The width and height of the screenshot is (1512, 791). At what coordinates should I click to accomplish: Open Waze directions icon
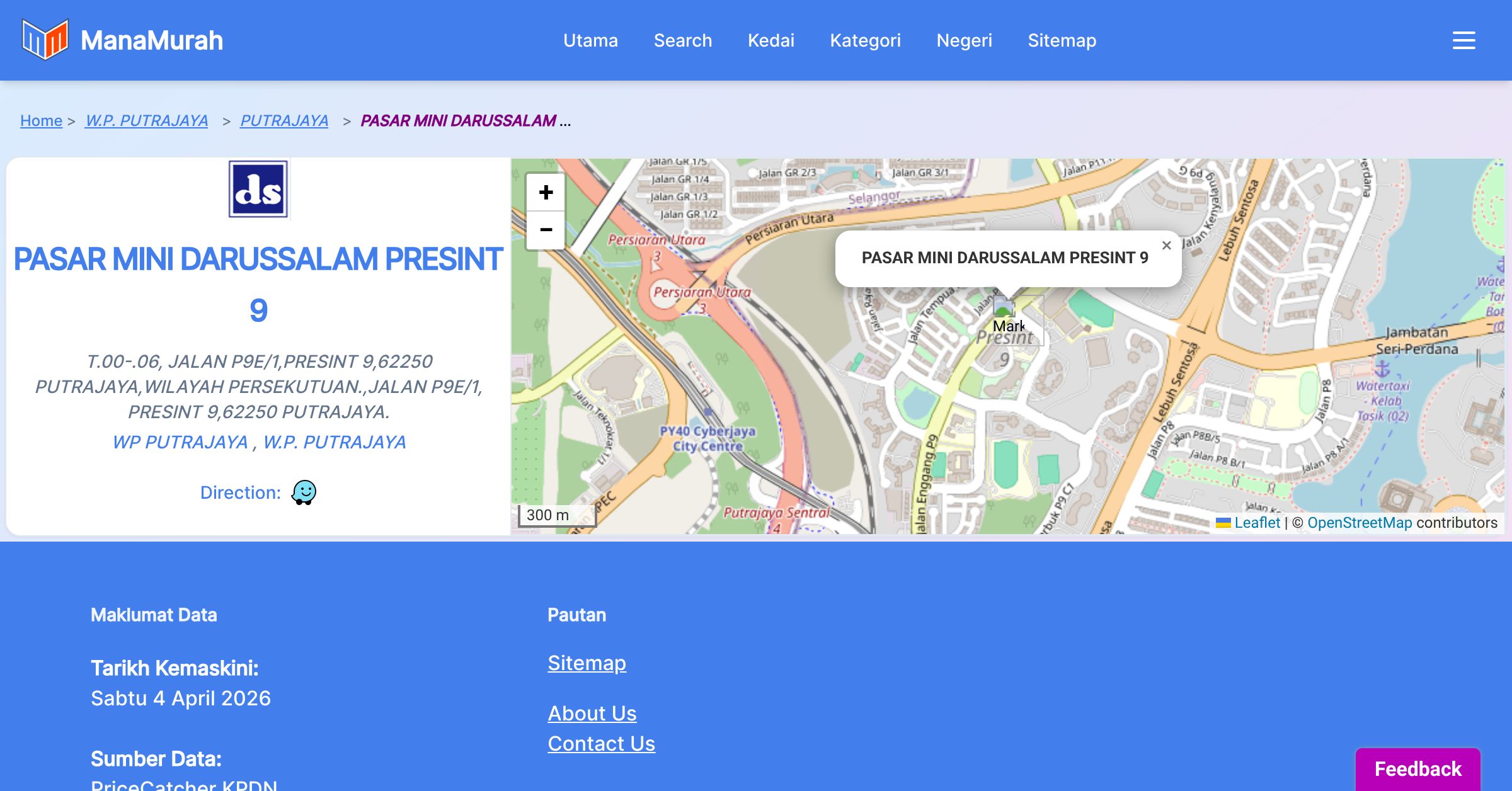[x=304, y=492]
